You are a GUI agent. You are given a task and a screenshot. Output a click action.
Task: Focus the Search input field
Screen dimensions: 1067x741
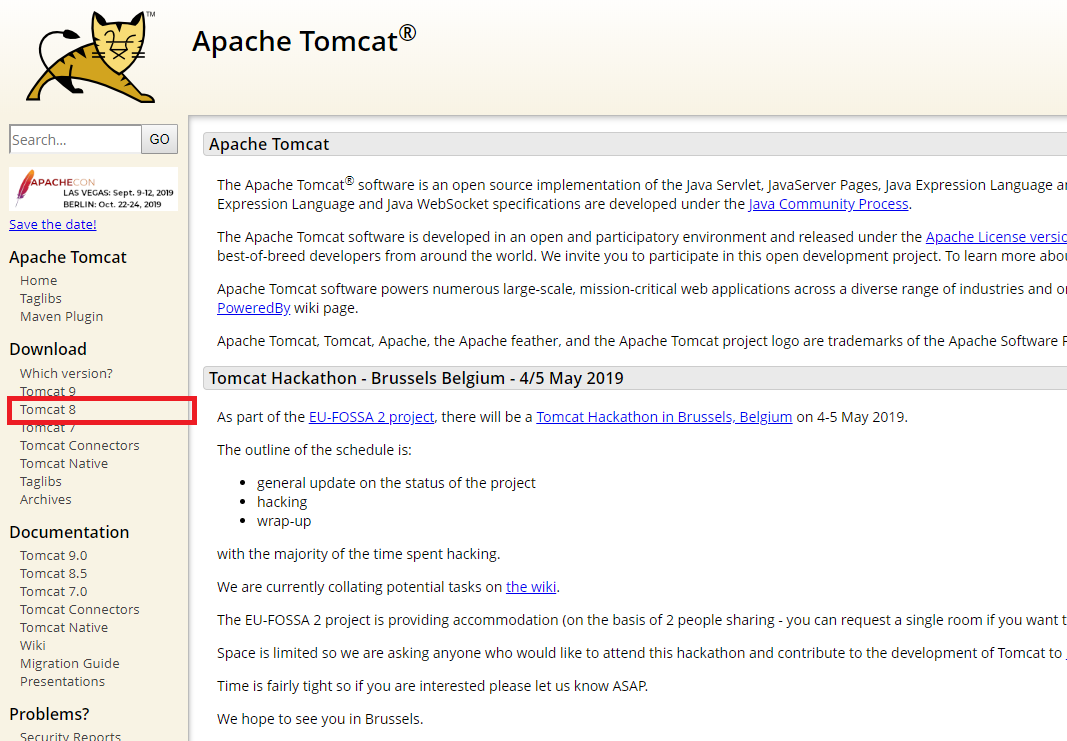coord(76,139)
